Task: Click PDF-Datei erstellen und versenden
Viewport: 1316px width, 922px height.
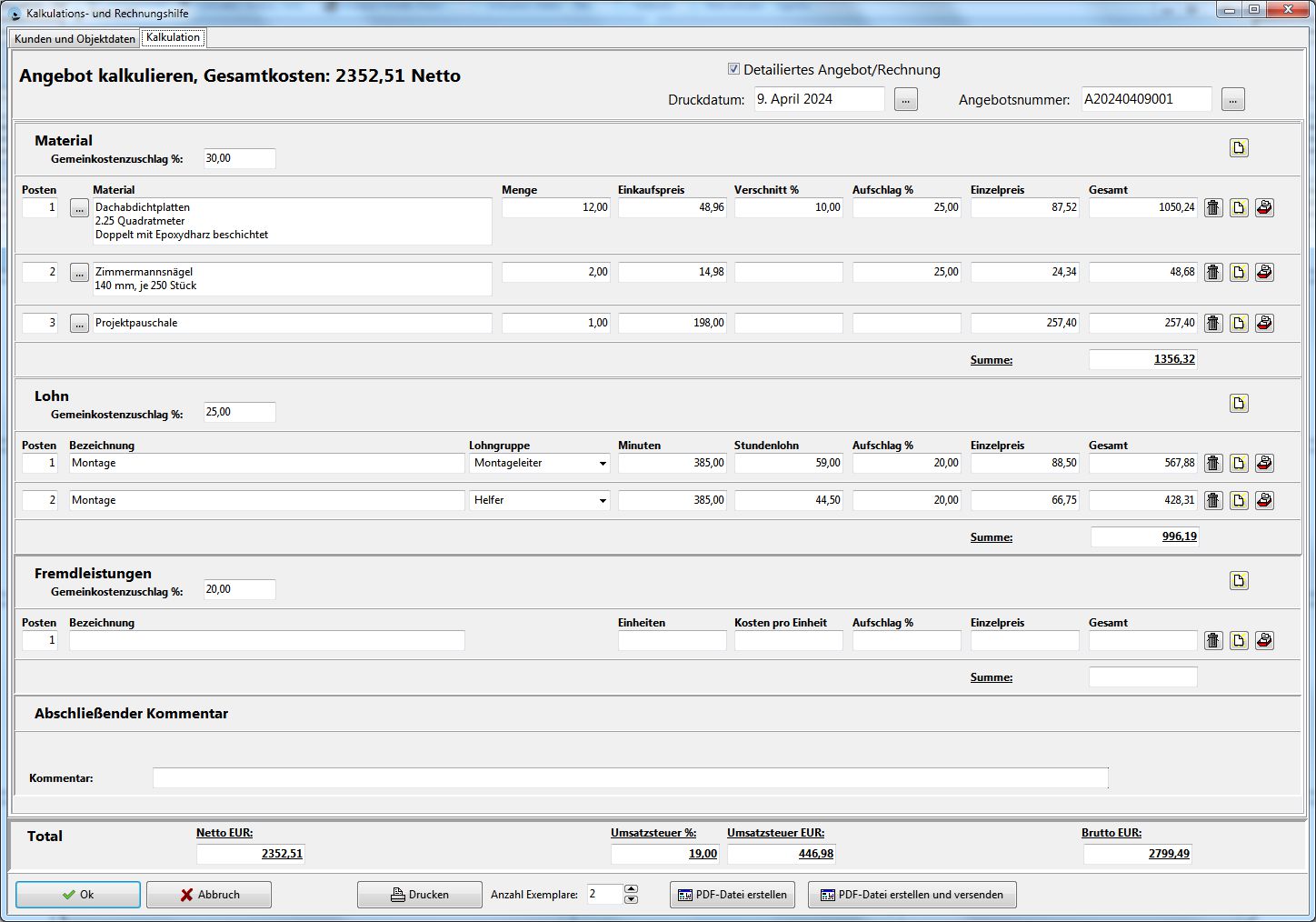Action: pyautogui.click(x=912, y=895)
